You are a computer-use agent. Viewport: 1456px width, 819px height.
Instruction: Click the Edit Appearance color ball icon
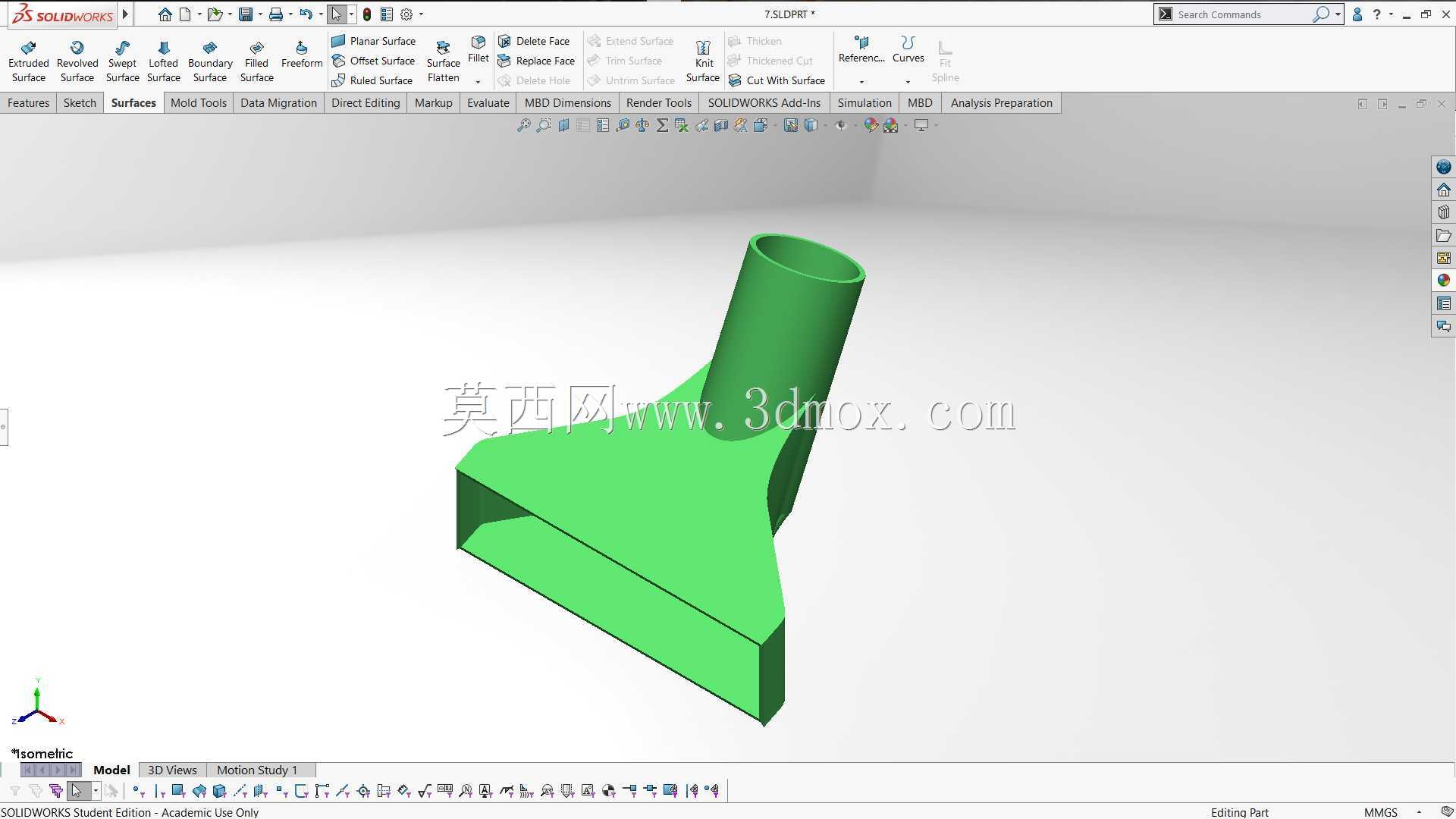tap(871, 125)
